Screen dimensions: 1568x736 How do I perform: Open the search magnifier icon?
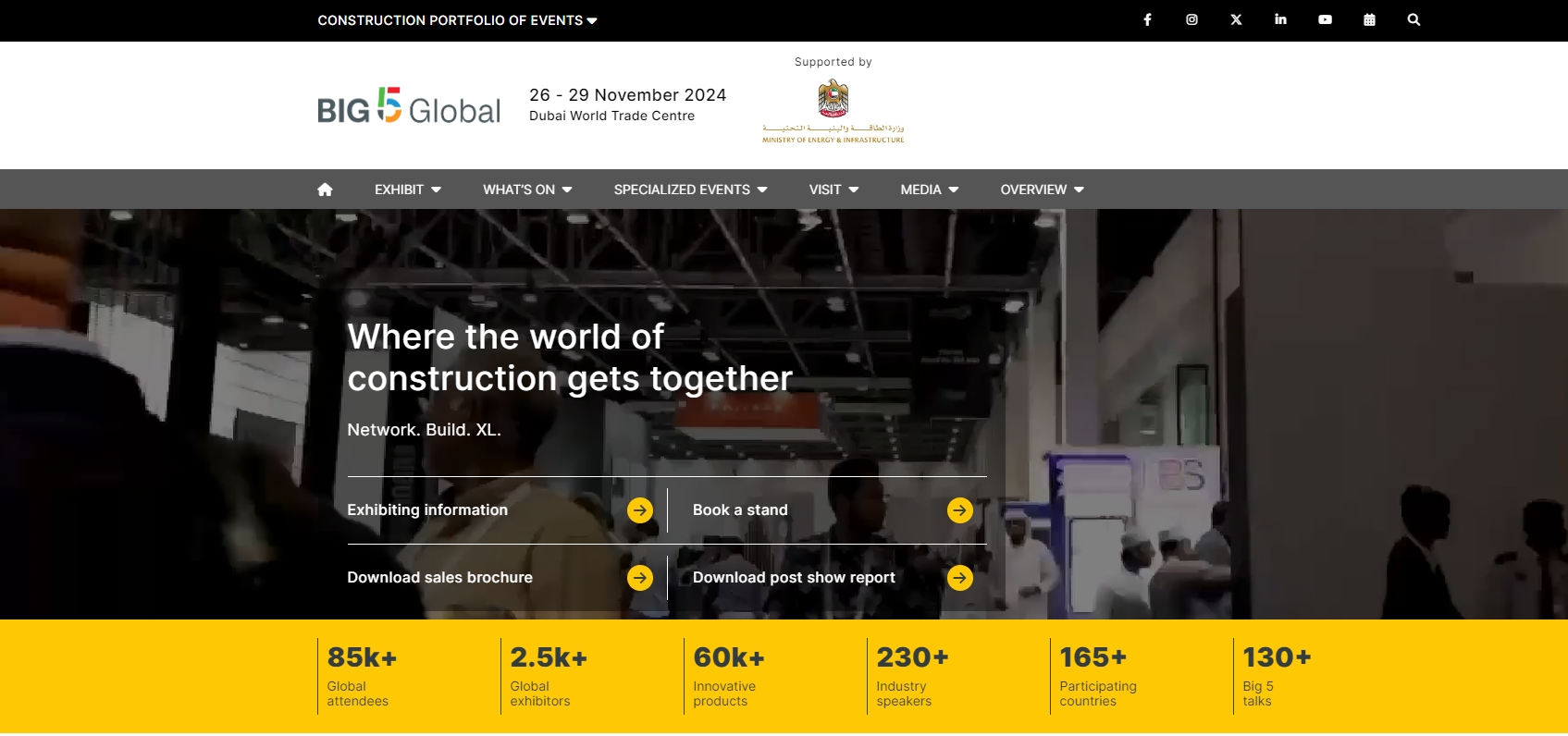point(1414,19)
